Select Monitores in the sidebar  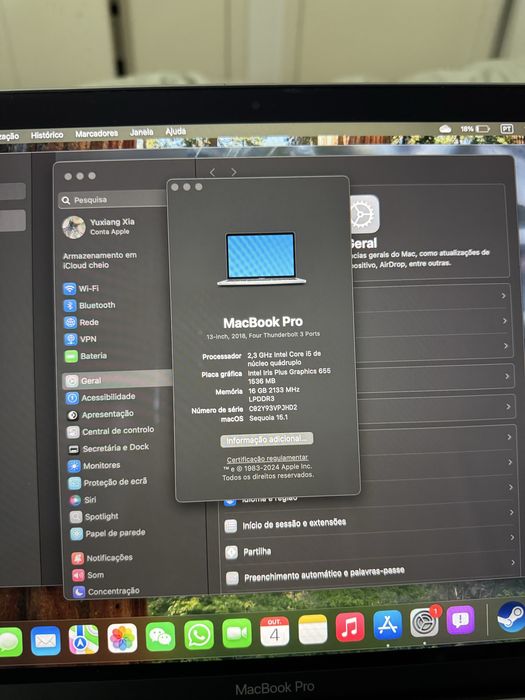(x=94, y=466)
